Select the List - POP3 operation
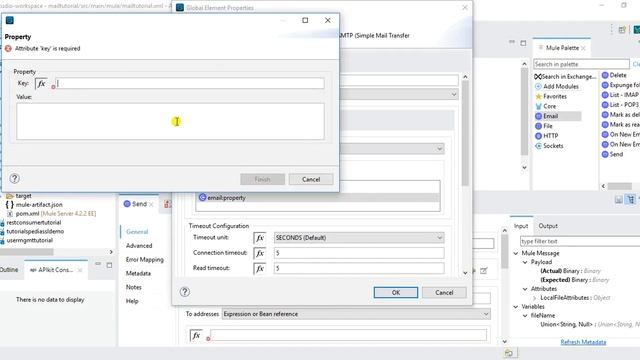The width and height of the screenshot is (640, 360). (x=620, y=104)
